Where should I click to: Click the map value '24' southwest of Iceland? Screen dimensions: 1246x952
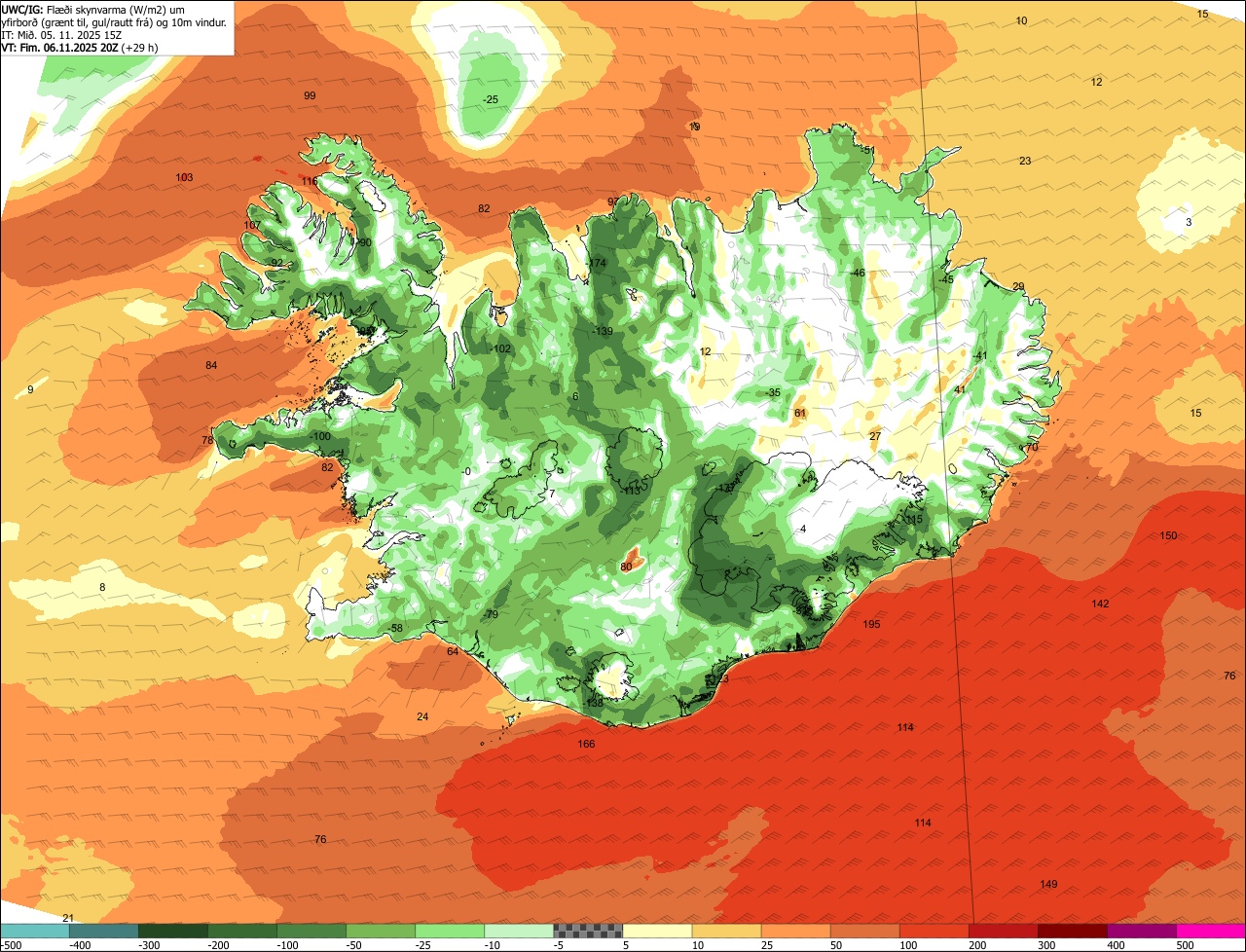[422, 716]
